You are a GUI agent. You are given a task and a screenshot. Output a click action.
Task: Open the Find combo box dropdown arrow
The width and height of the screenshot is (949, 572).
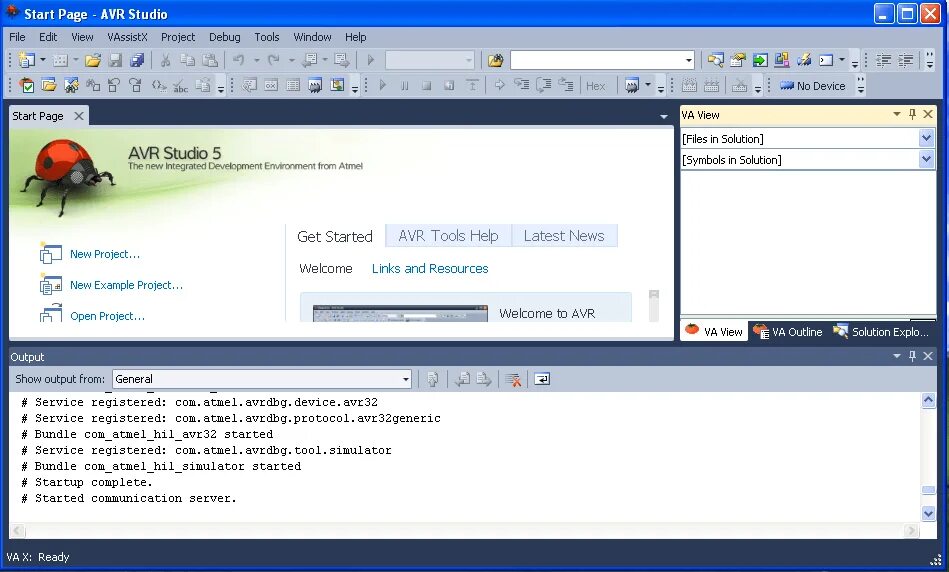689,60
